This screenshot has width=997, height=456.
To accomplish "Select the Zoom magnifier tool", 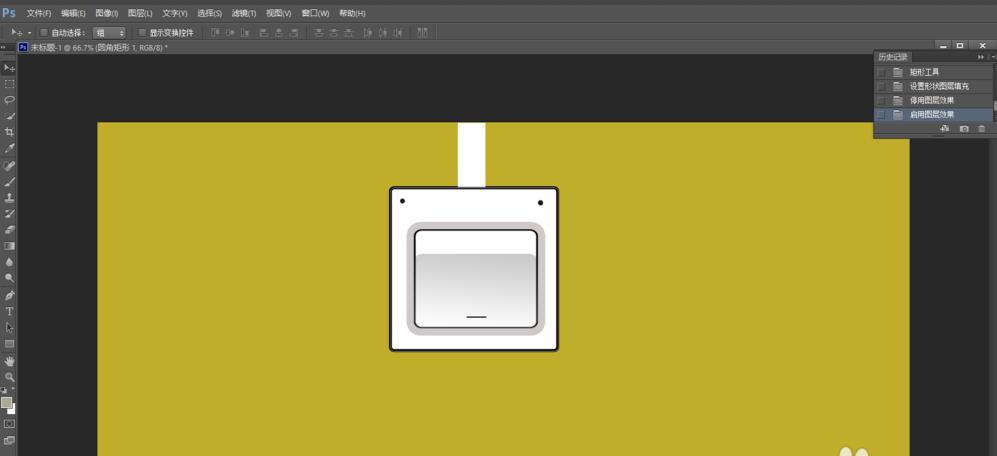I will tap(9, 376).
